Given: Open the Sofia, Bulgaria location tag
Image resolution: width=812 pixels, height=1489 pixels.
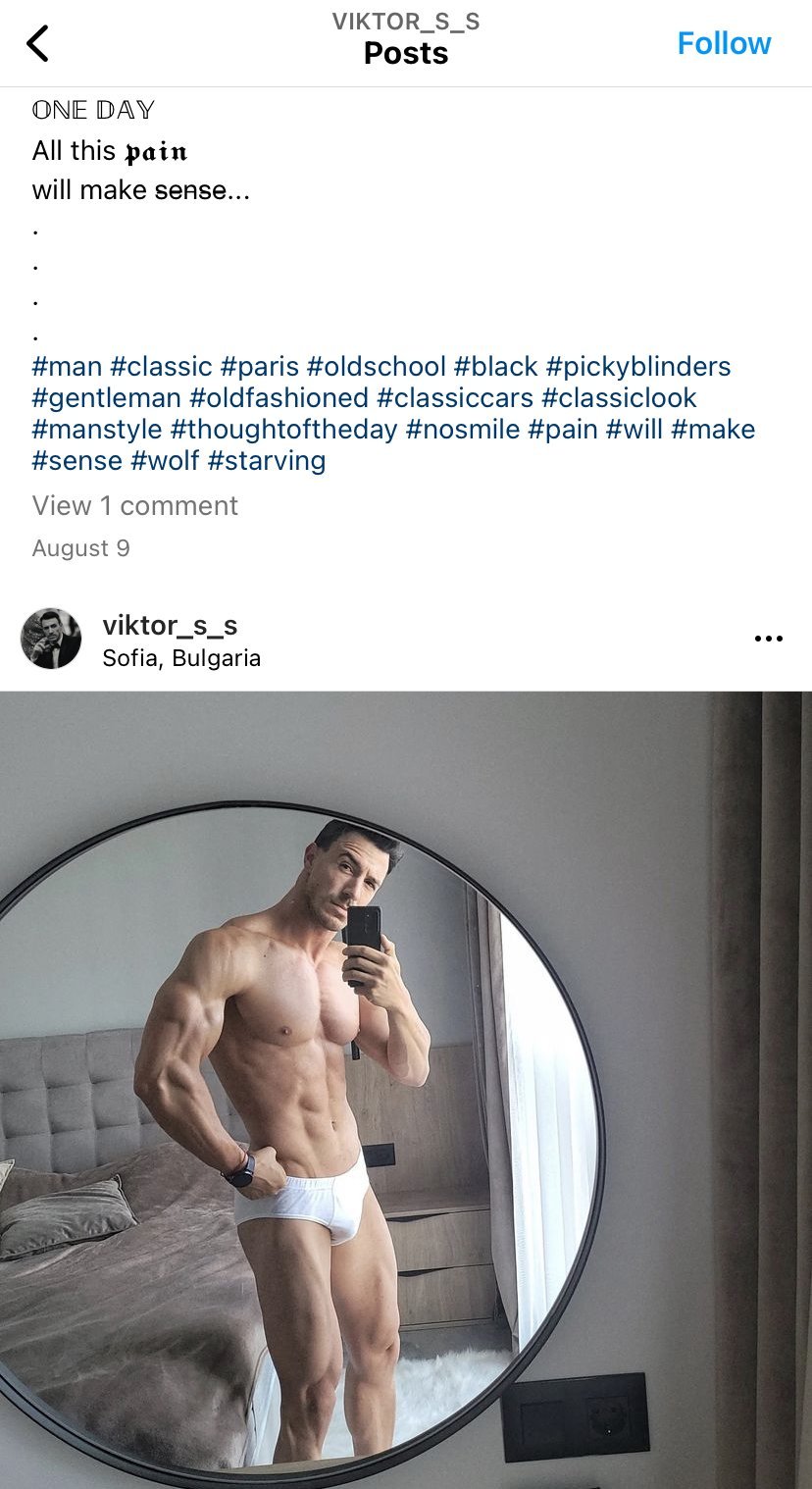Looking at the screenshot, I should (x=181, y=657).
